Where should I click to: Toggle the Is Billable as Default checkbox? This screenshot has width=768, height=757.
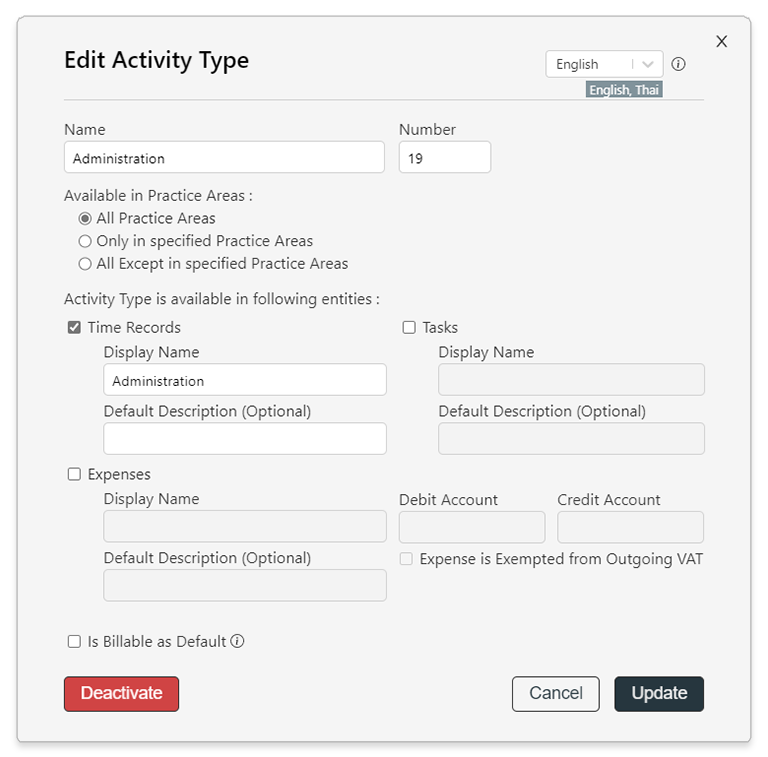pyautogui.click(x=74, y=641)
